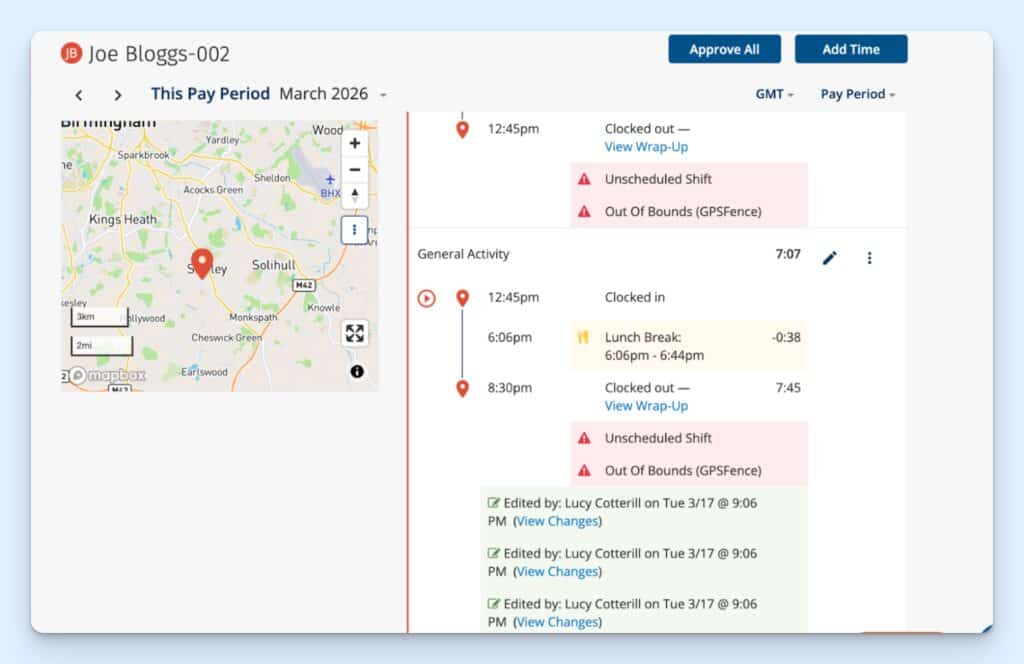Click the 12:45pm clock-in location pin
The width and height of the screenshot is (1024, 664).
click(462, 297)
